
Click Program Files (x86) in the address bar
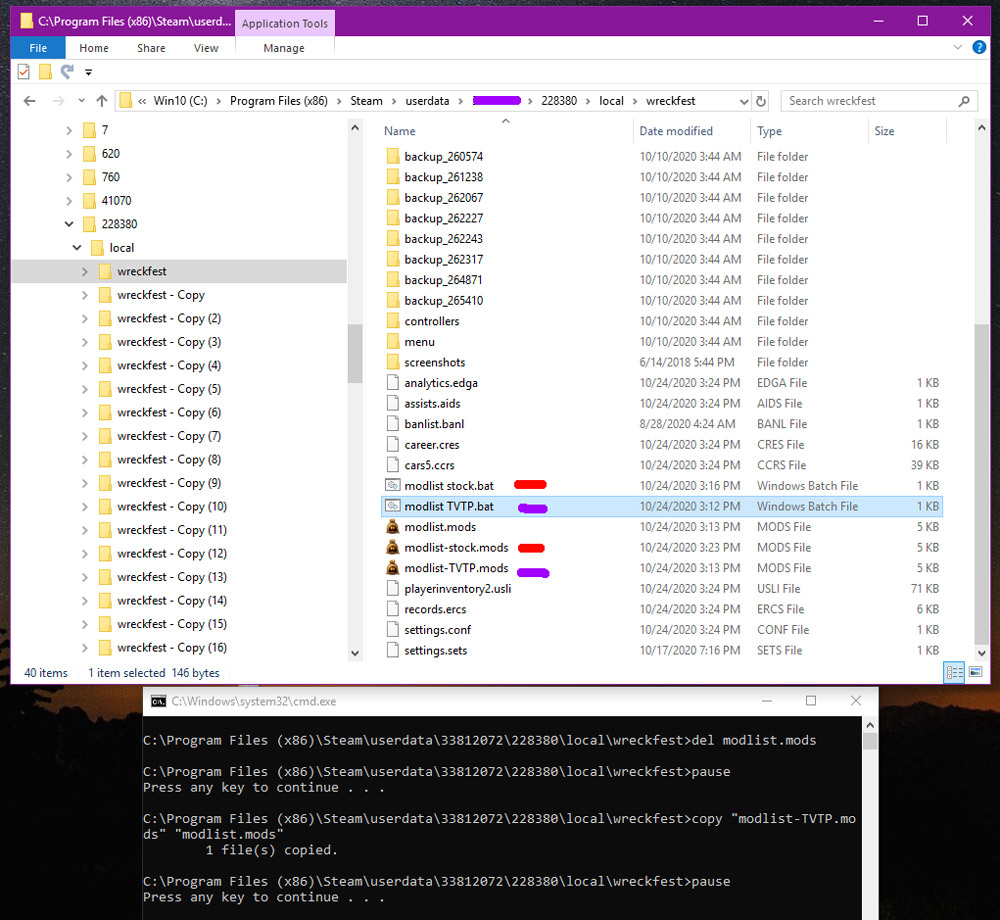(x=279, y=101)
